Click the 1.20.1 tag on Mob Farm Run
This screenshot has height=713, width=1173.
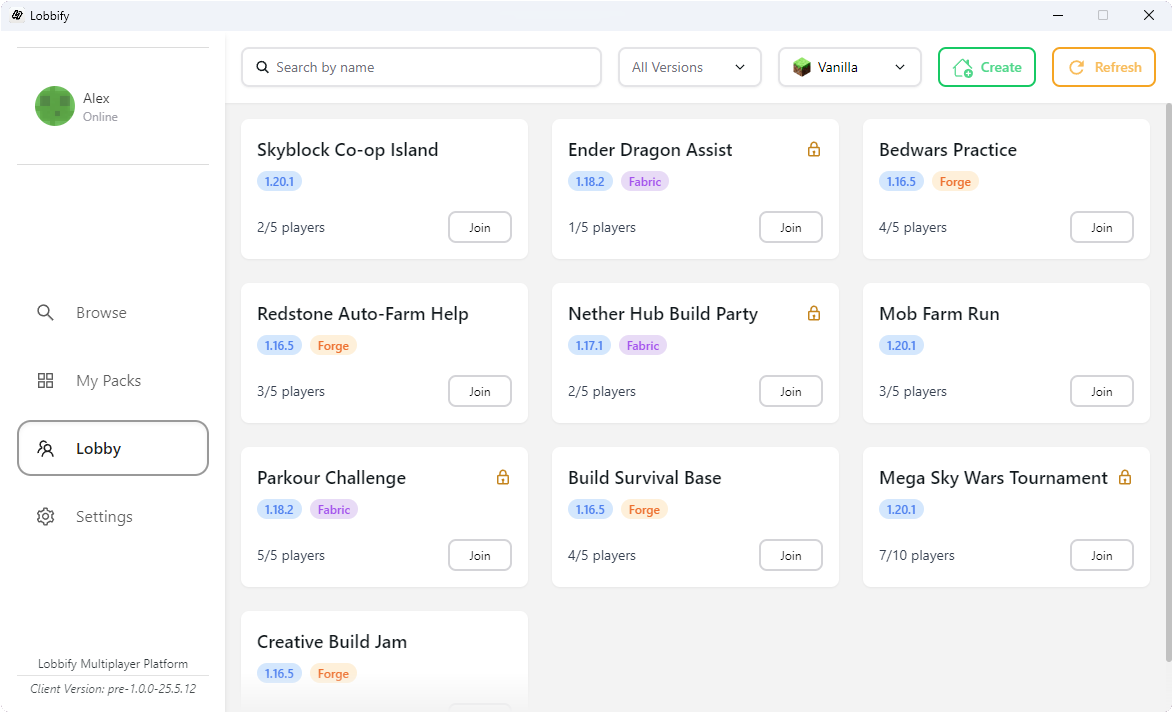pyautogui.click(x=901, y=346)
